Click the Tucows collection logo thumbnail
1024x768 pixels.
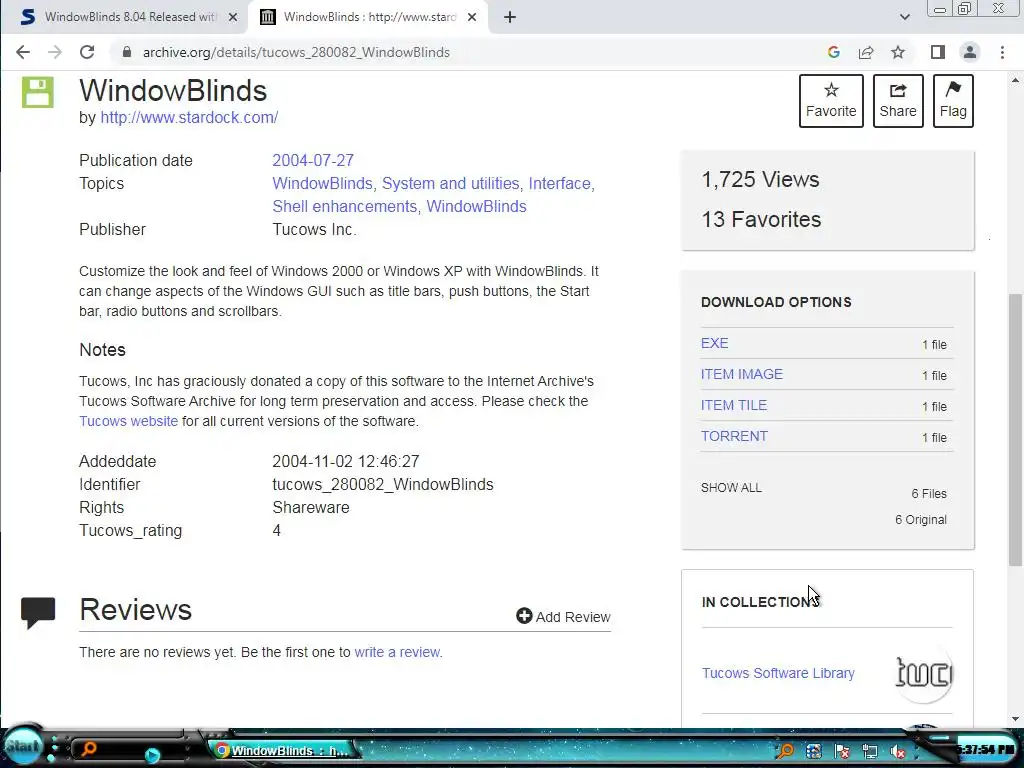pyautogui.click(x=923, y=673)
